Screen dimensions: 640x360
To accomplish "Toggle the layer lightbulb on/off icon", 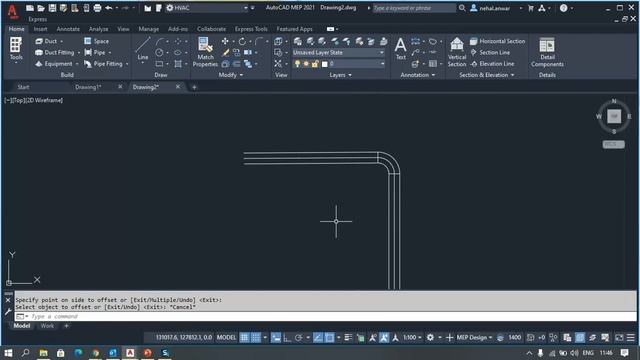I will [x=298, y=64].
